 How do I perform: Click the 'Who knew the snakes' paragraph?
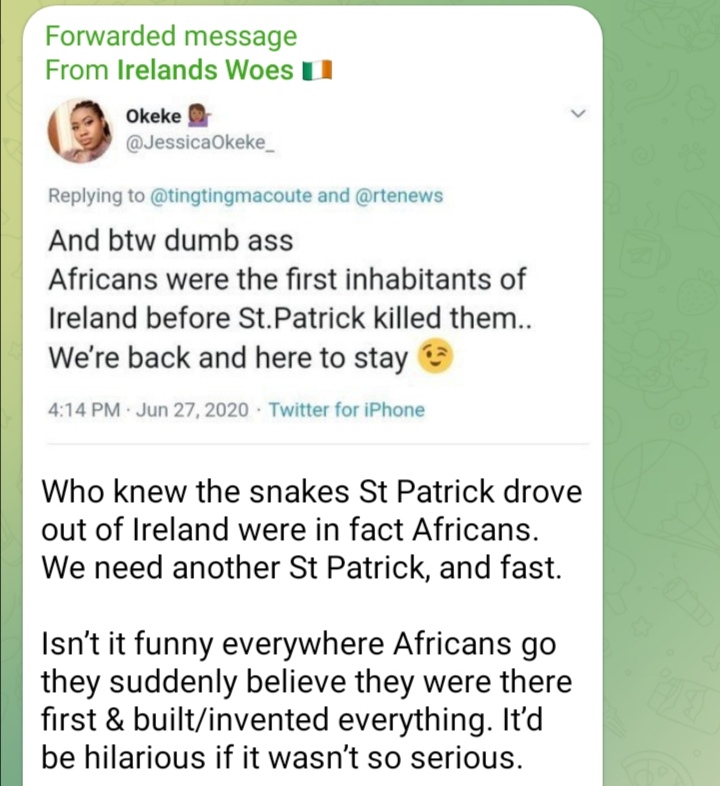pos(311,530)
